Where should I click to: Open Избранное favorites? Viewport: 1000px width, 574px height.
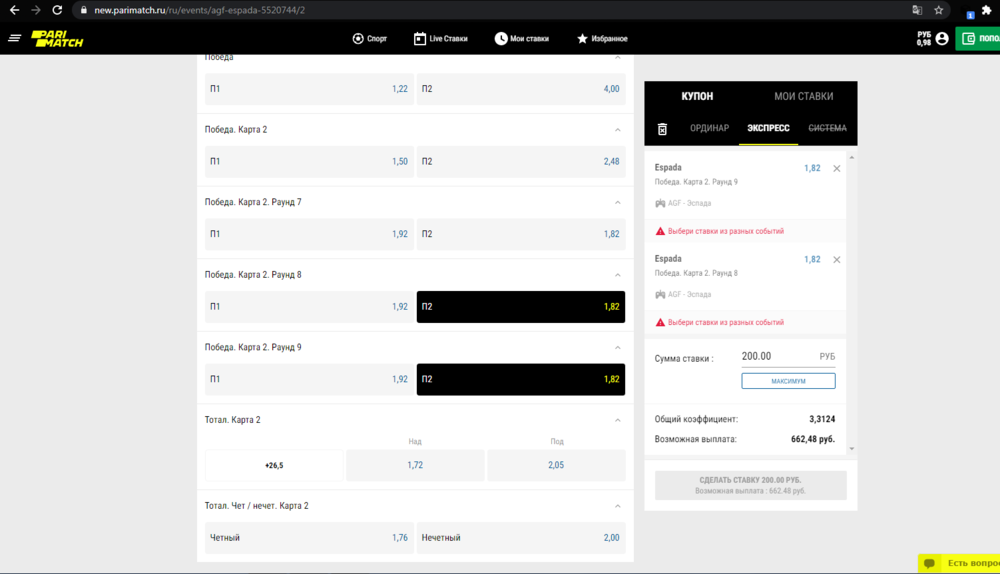click(602, 39)
